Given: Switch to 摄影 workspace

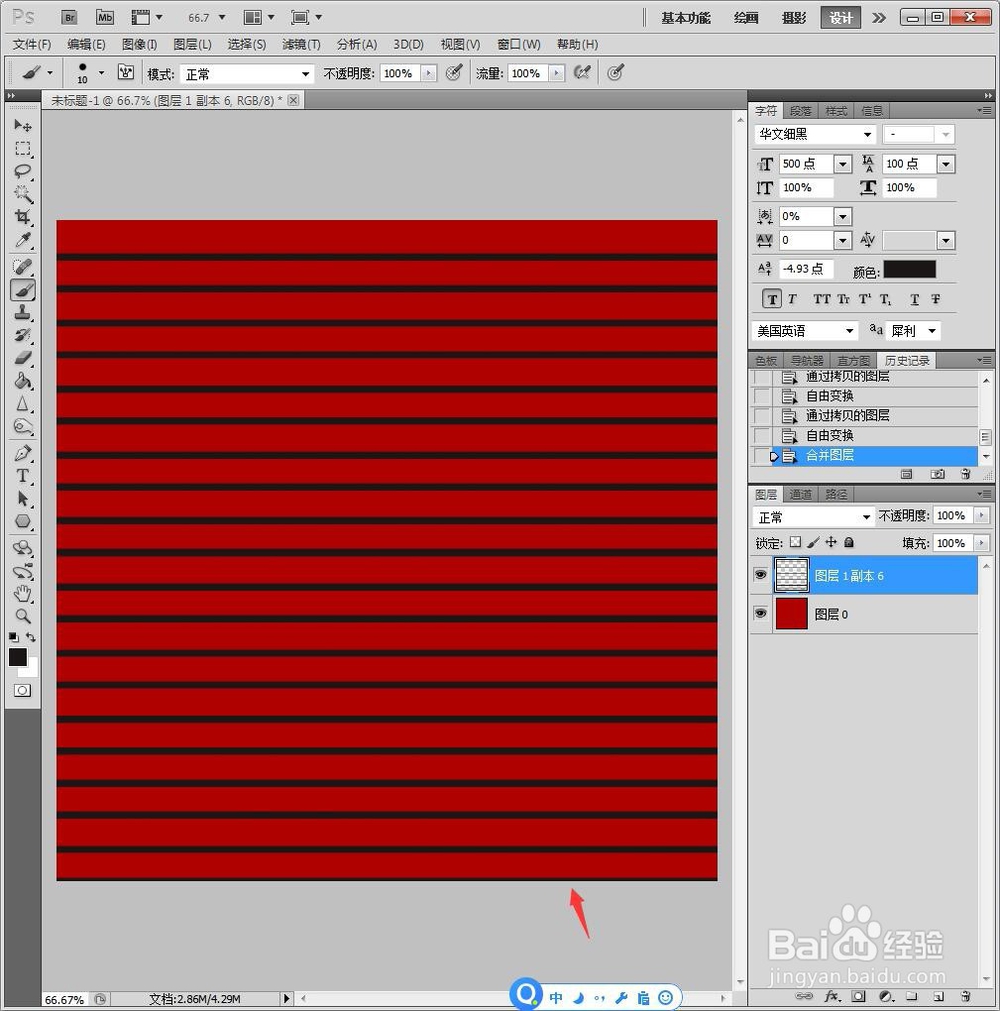Looking at the screenshot, I should (x=794, y=18).
